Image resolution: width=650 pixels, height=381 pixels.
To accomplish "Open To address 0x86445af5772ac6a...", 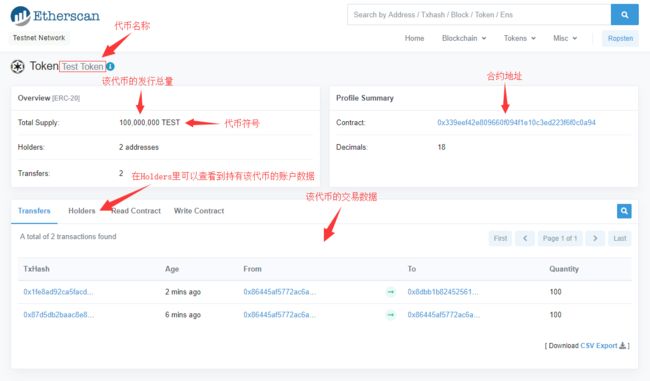I will (444, 315).
